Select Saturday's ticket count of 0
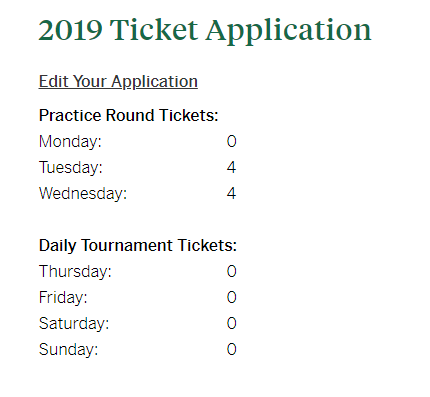Image resolution: width=430 pixels, height=397 pixels. (232, 323)
